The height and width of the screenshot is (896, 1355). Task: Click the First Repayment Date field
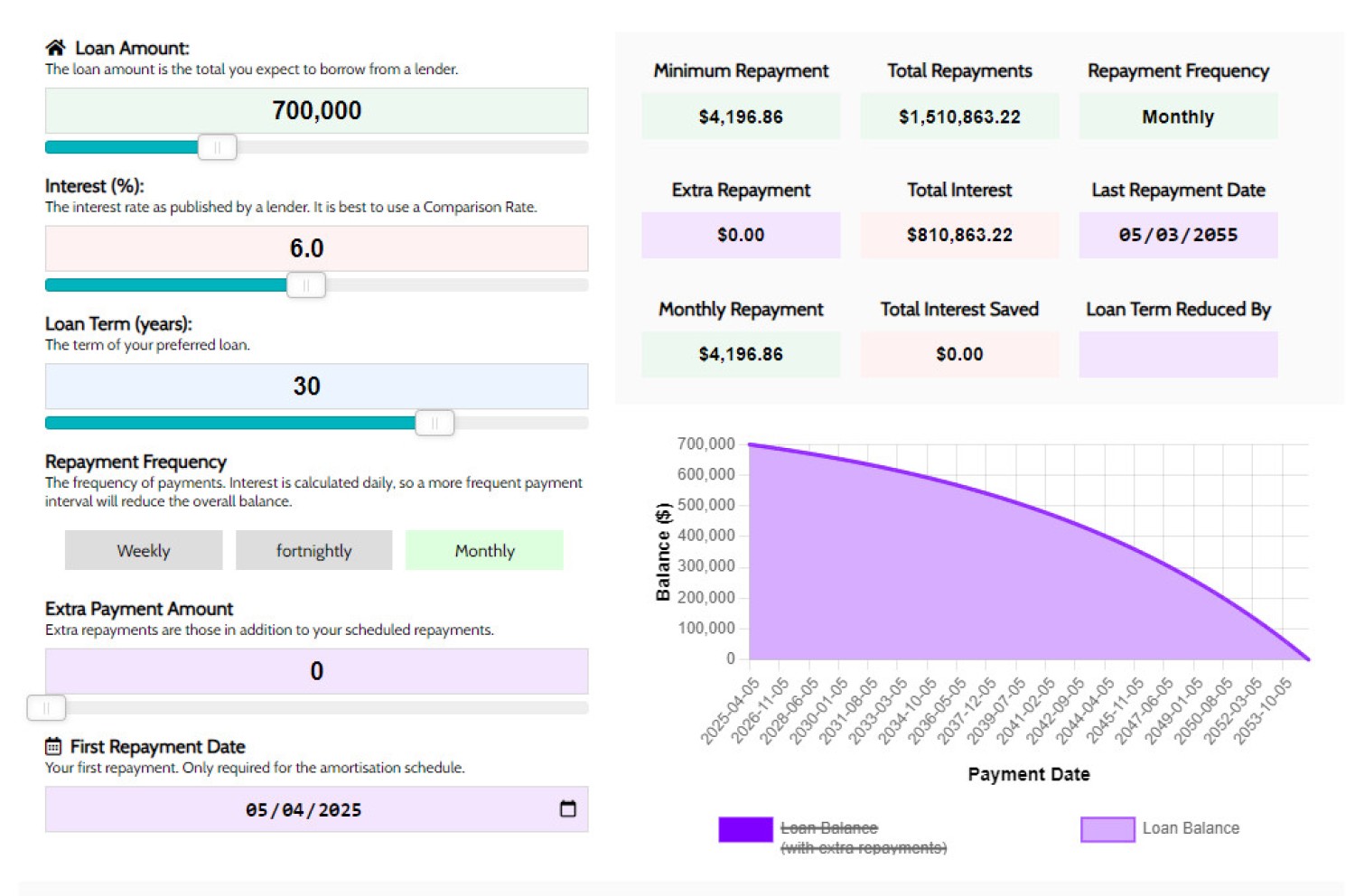303,809
